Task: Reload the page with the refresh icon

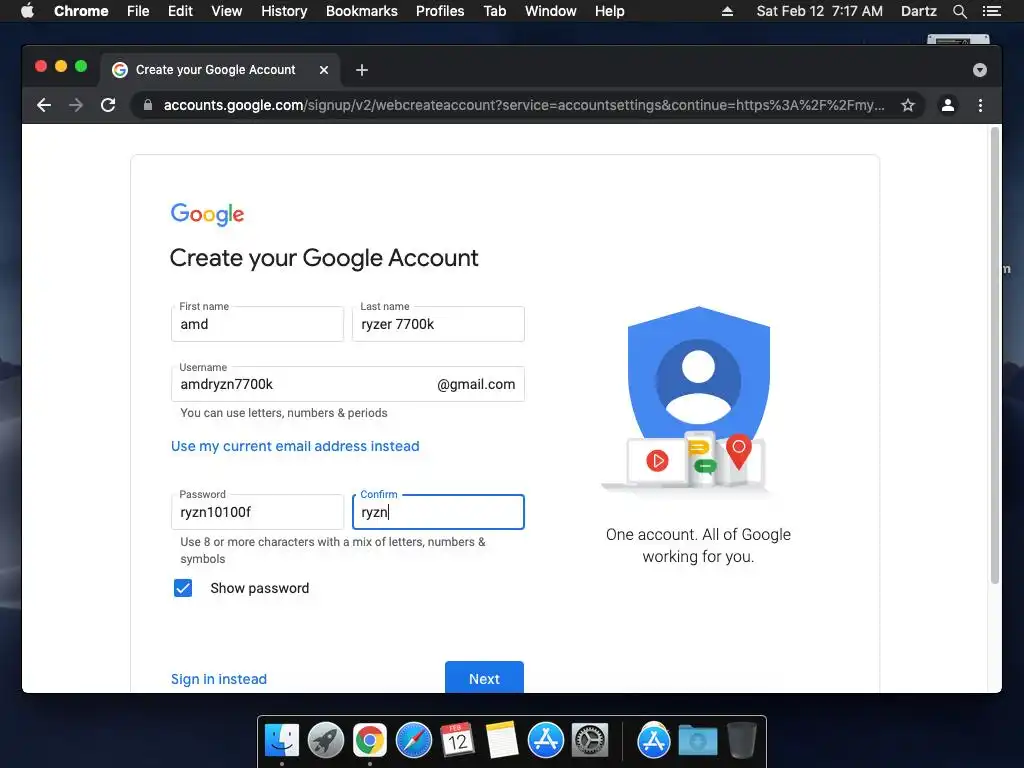Action: (108, 105)
